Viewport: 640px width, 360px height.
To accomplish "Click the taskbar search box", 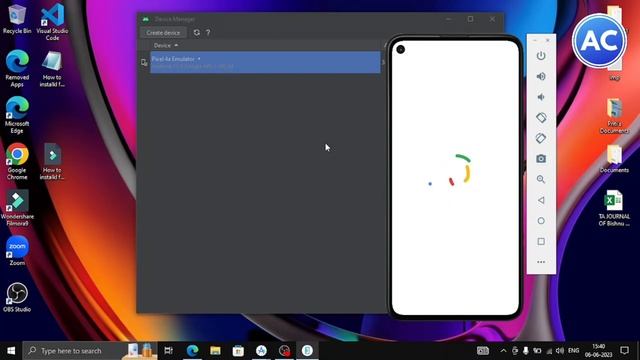I will tap(90, 351).
